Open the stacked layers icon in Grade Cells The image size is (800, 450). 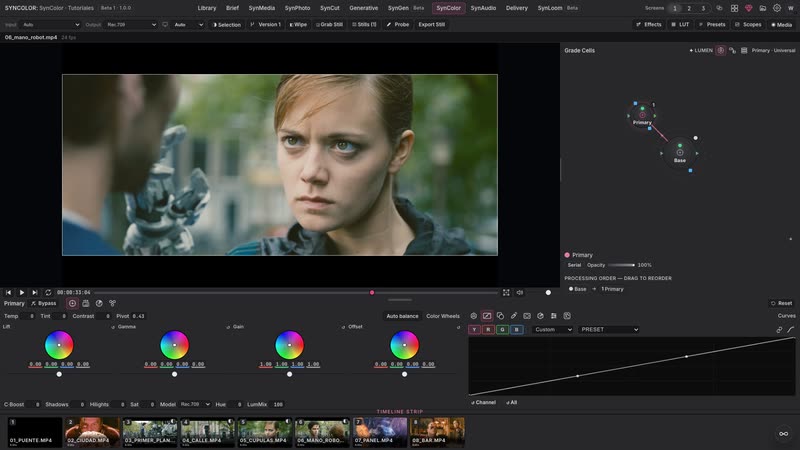744,51
